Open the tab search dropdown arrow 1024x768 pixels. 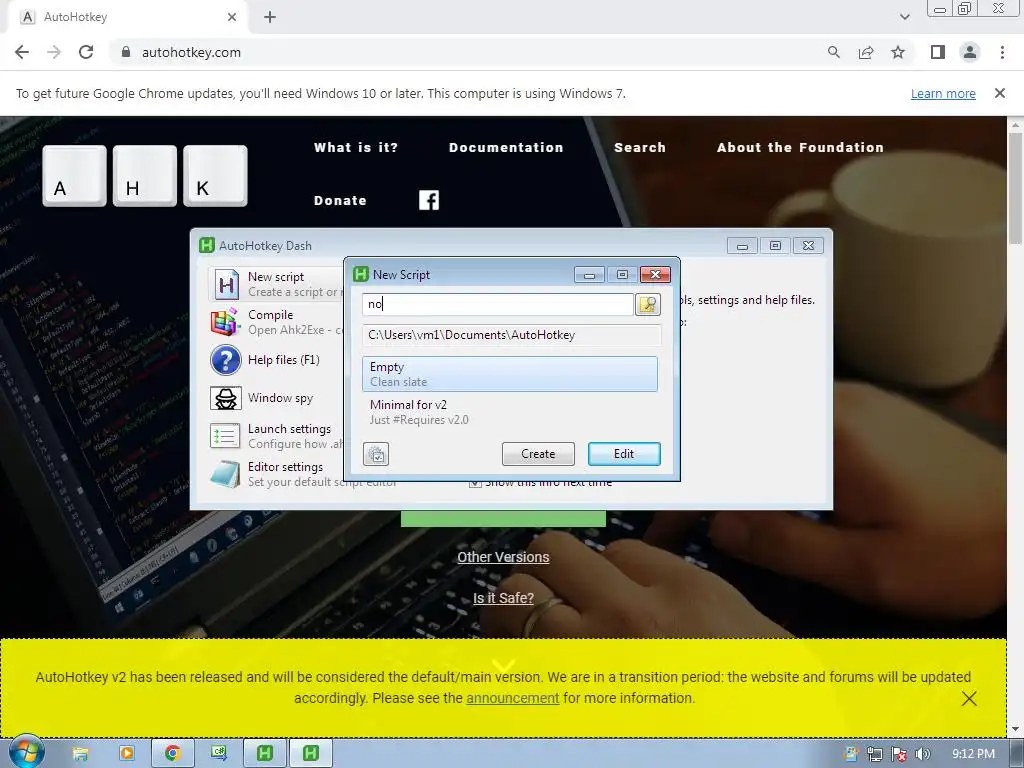(904, 17)
